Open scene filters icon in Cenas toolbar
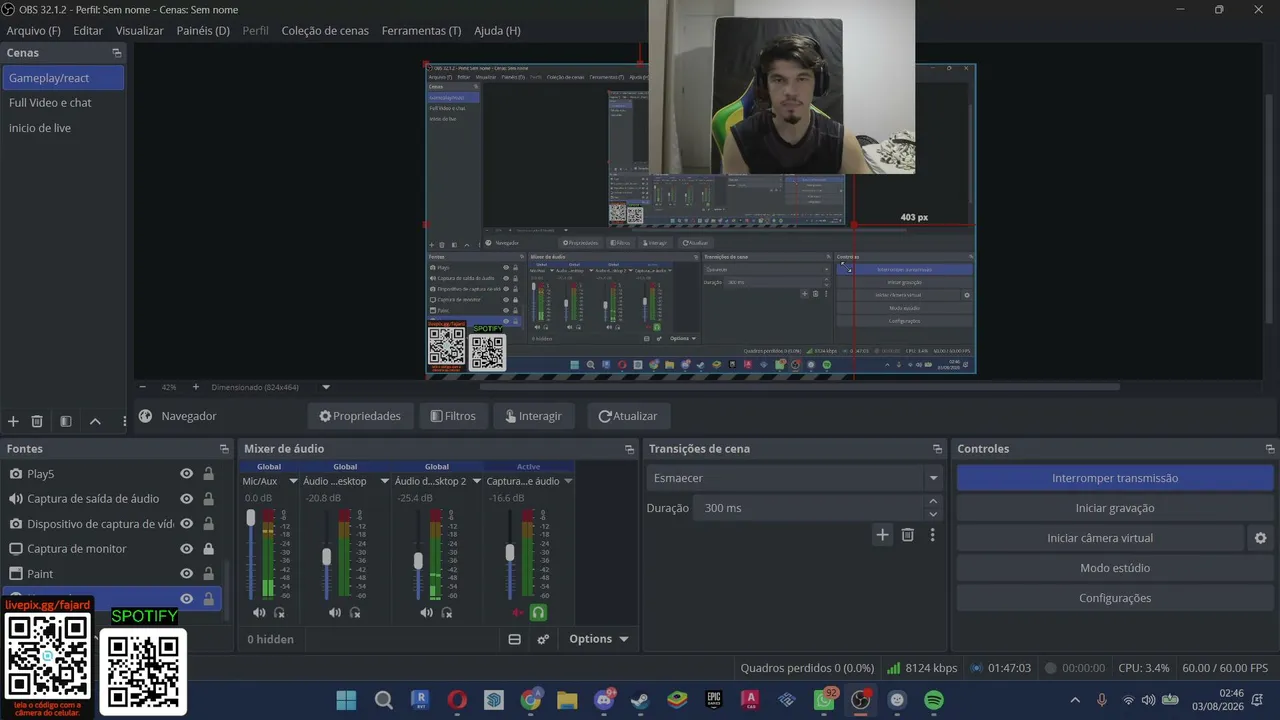 [x=66, y=422]
